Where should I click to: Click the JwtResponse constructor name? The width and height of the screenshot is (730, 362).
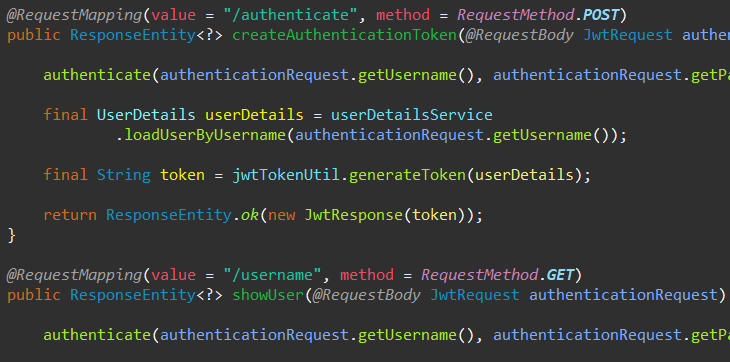click(353, 215)
